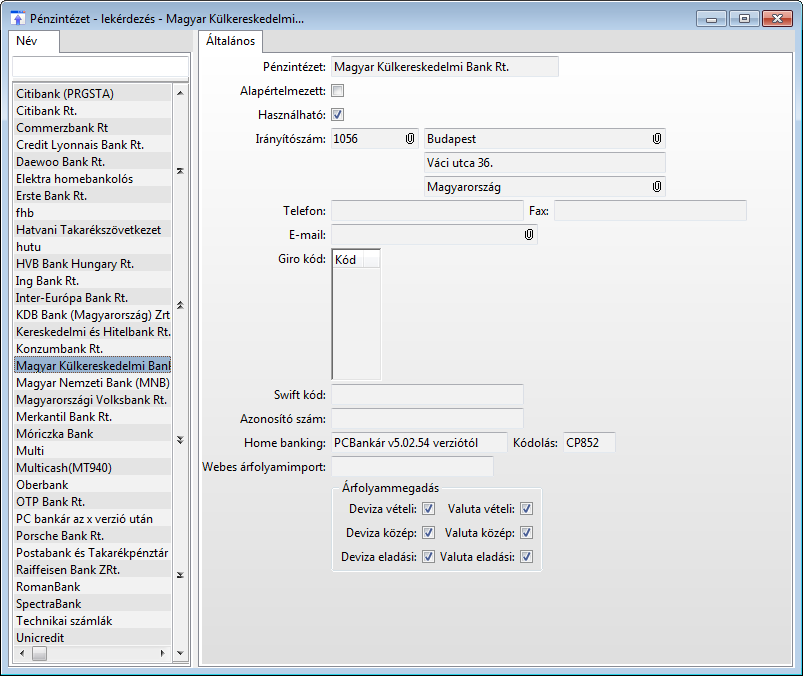Enable the Alapértelmezett checkbox
Viewport: 803px width, 676px height.
(337, 91)
